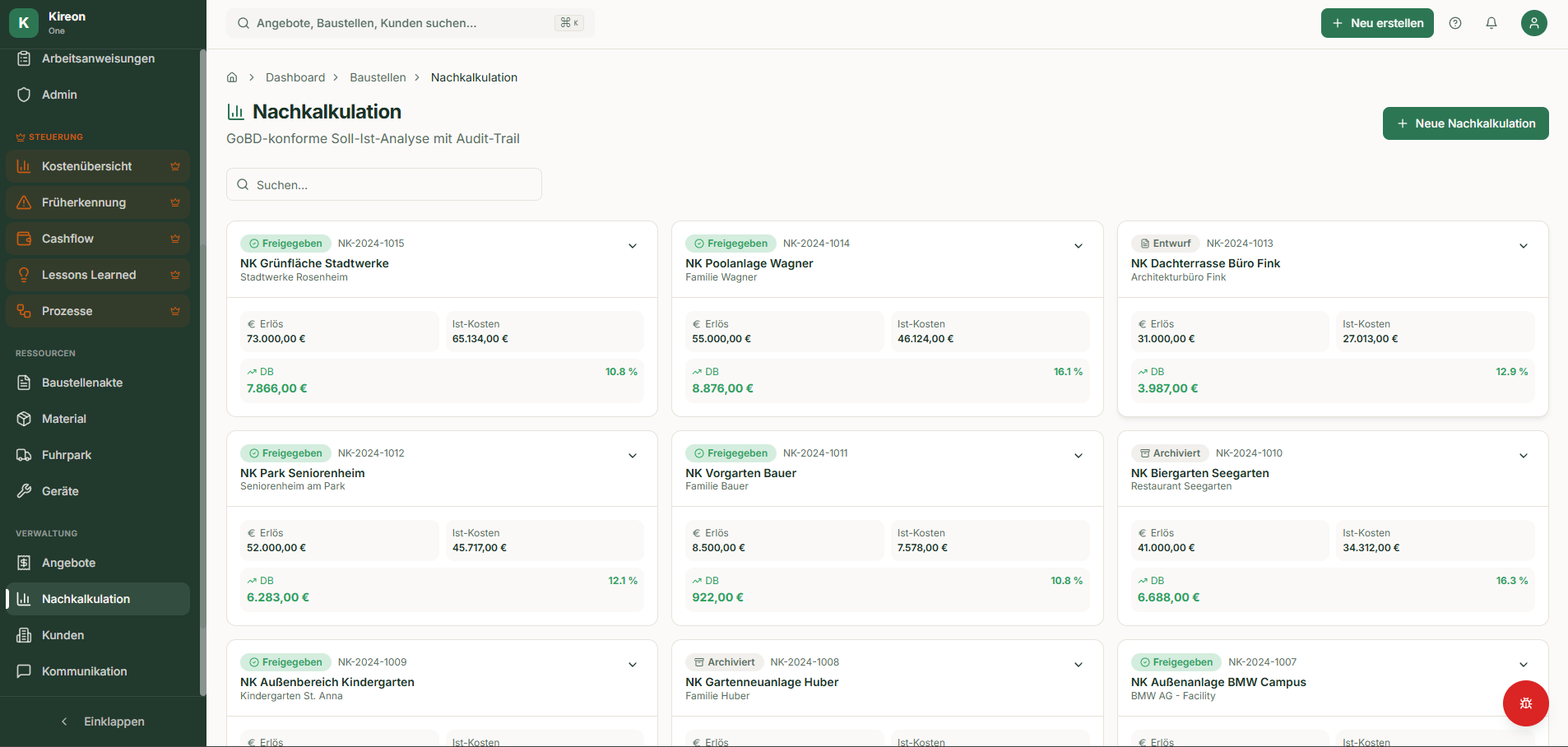Click the home breadcrumb icon
This screenshot has width=1568, height=747.
tap(232, 77)
